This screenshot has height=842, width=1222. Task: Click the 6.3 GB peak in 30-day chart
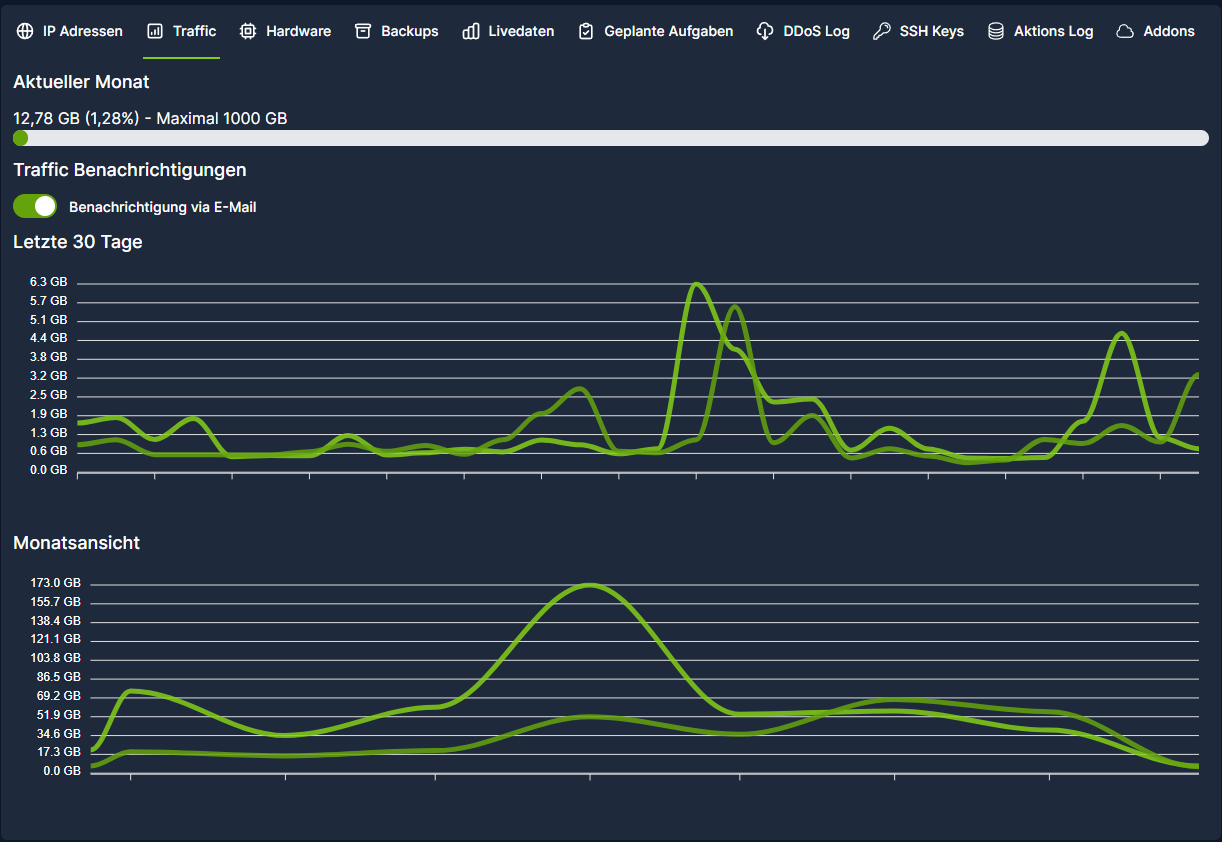point(697,285)
